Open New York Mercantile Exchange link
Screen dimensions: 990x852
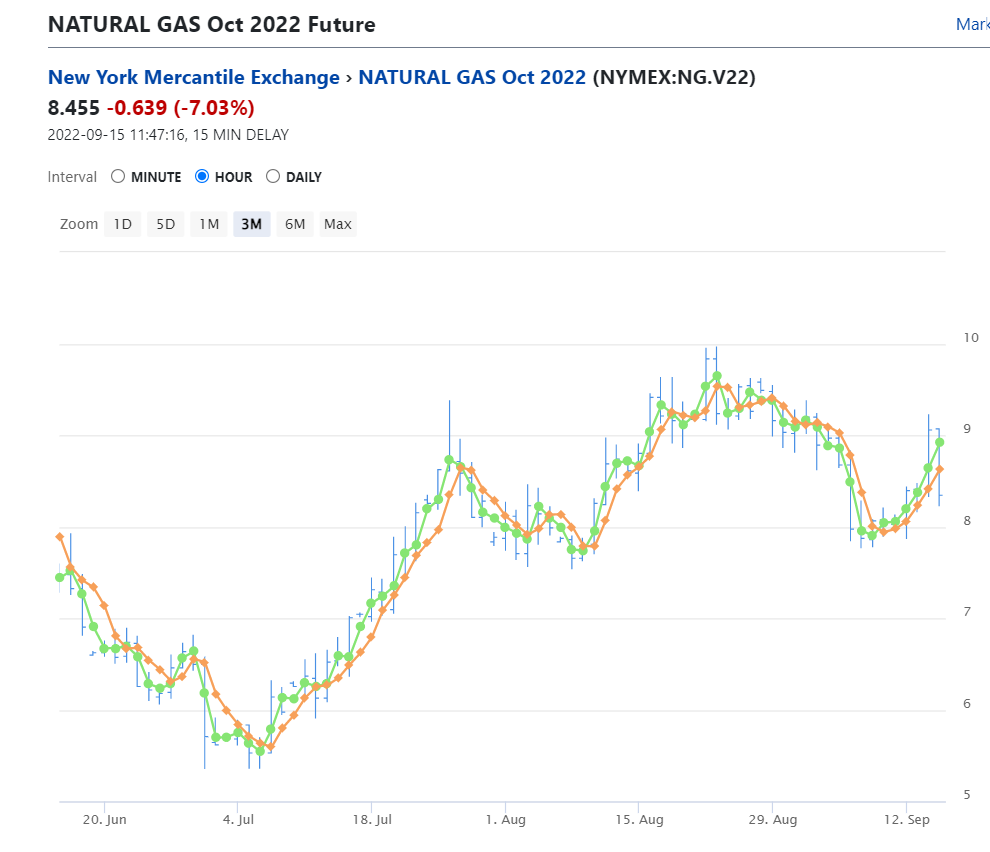click(x=194, y=77)
